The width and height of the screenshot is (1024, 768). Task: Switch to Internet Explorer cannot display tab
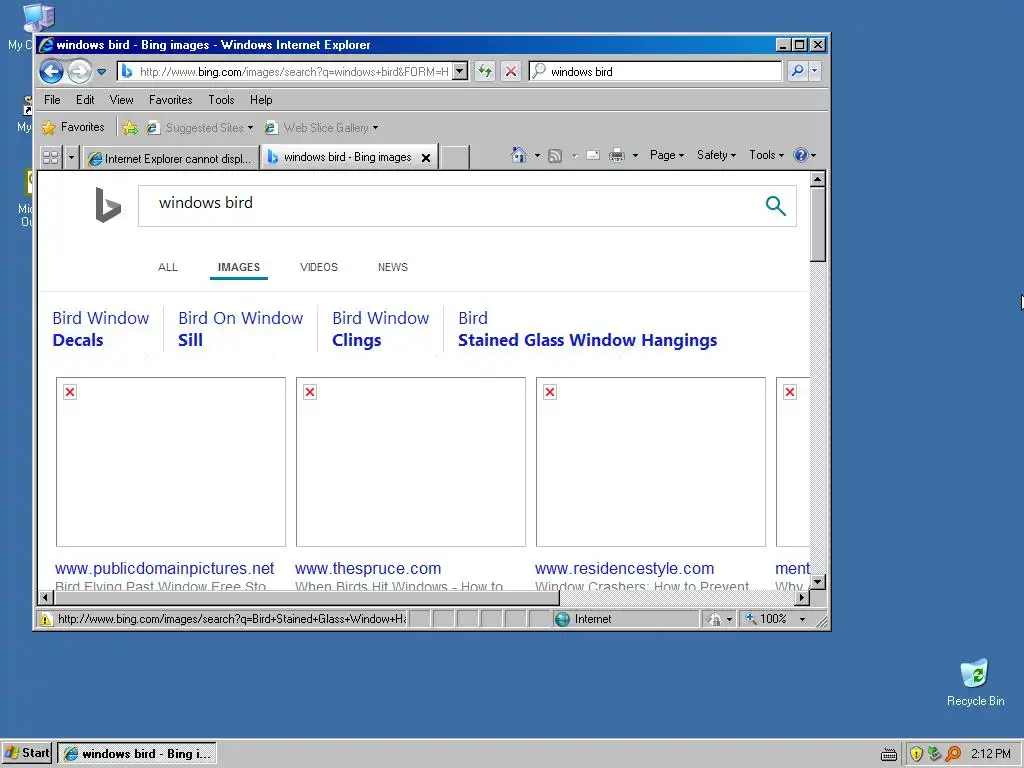pos(171,158)
